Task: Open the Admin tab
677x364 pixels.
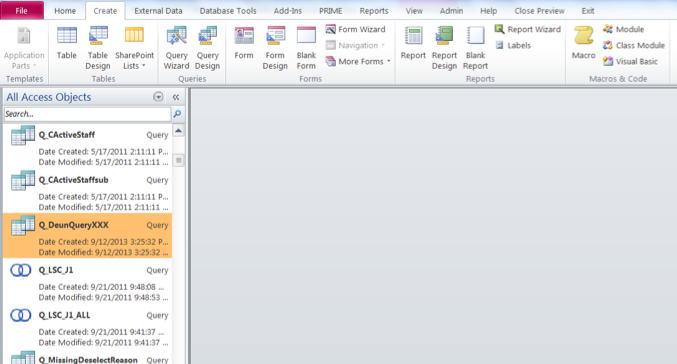Action: pos(451,11)
